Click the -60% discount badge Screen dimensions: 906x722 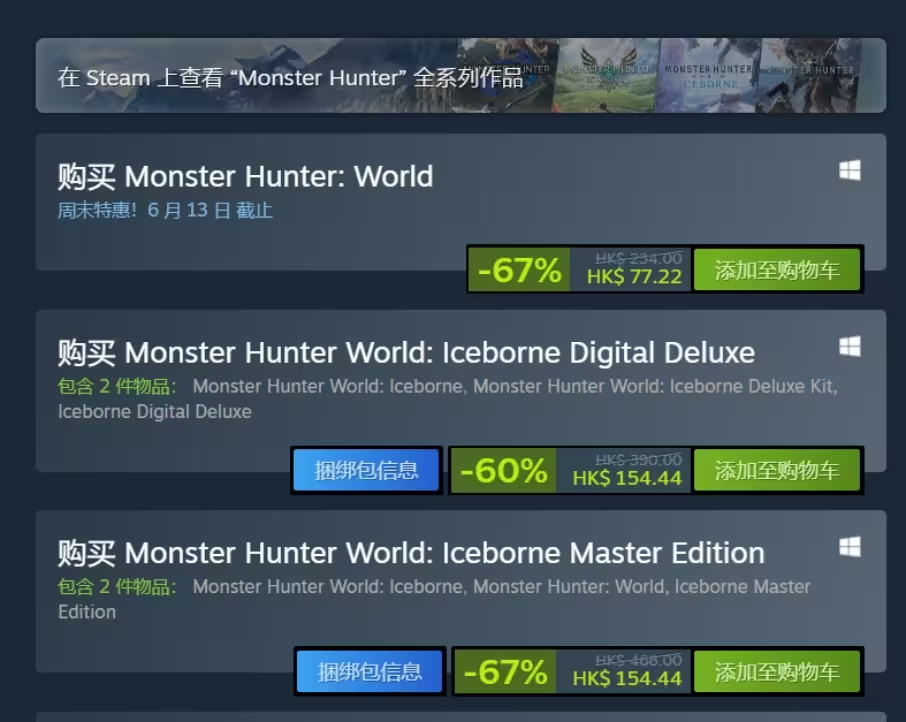click(503, 470)
